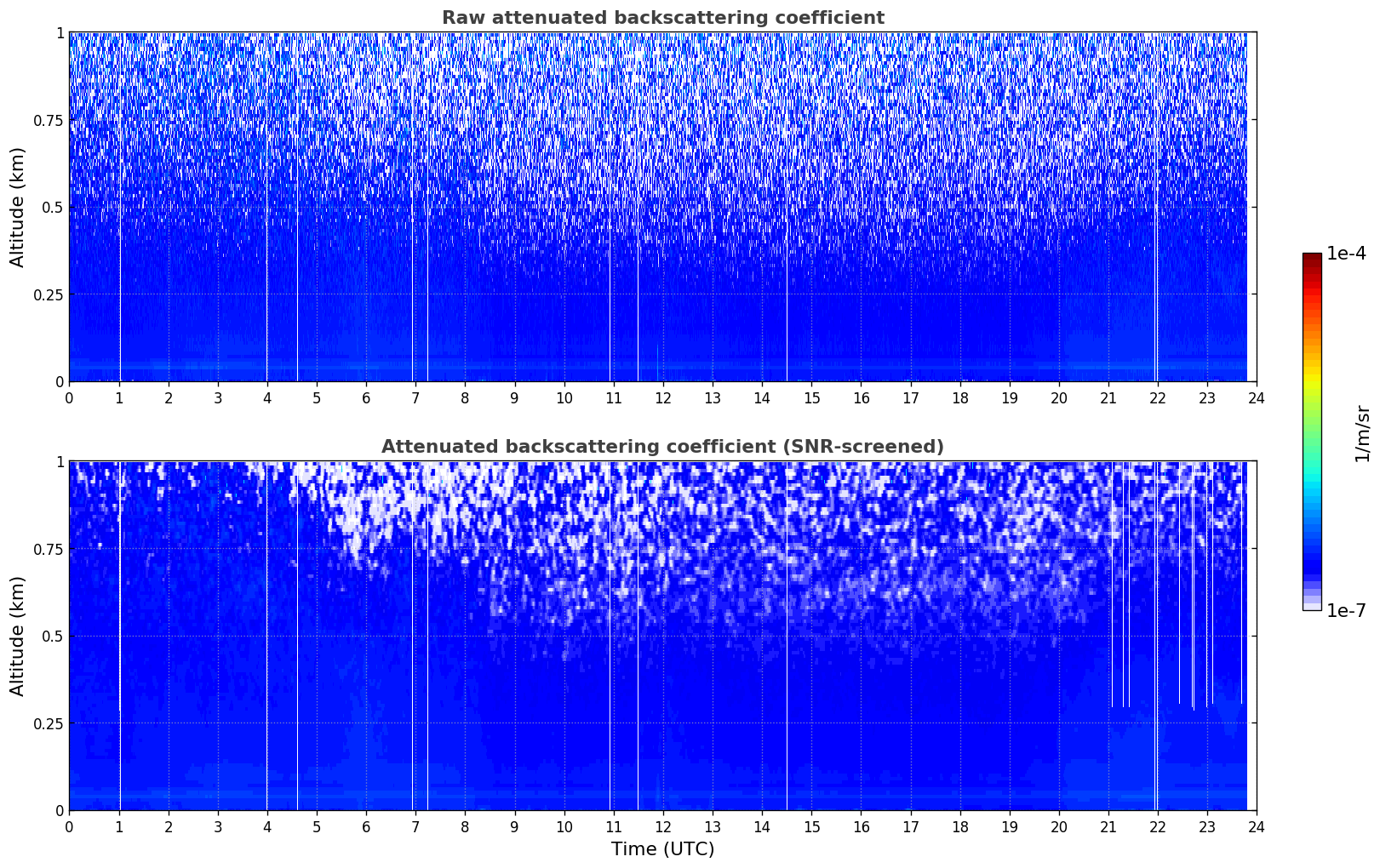The image size is (1380, 868).
Task: Click the '0.75' altitude tick of the bottom plot
Action: [x=48, y=550]
